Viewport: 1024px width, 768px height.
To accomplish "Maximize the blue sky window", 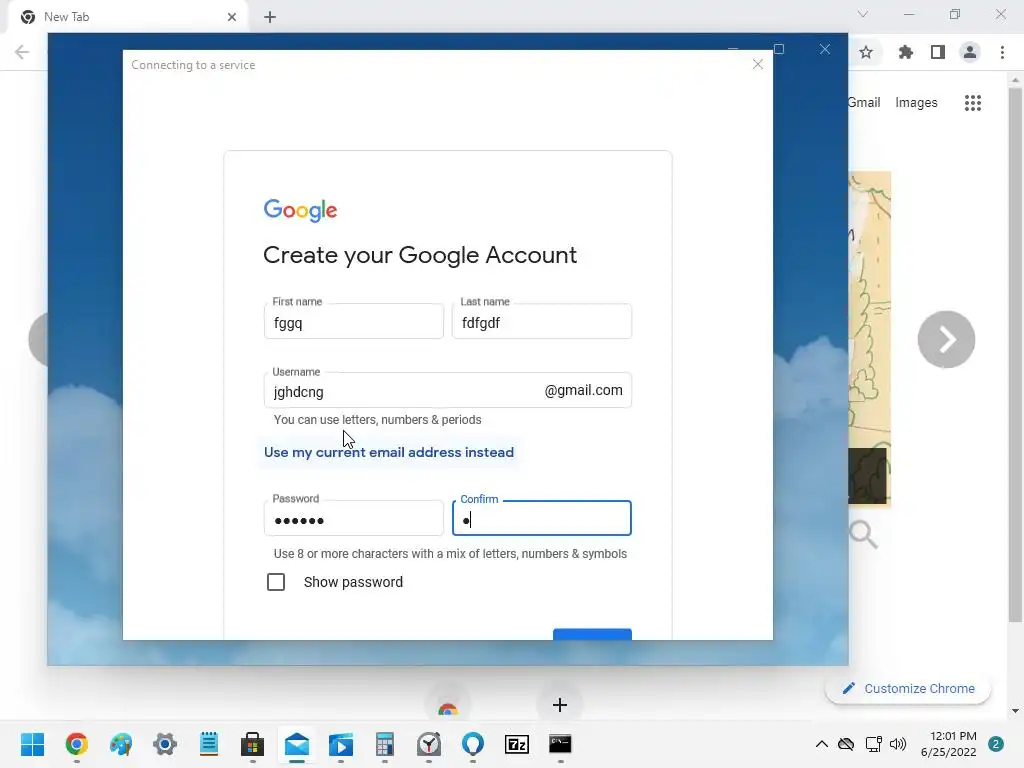I will [778, 50].
